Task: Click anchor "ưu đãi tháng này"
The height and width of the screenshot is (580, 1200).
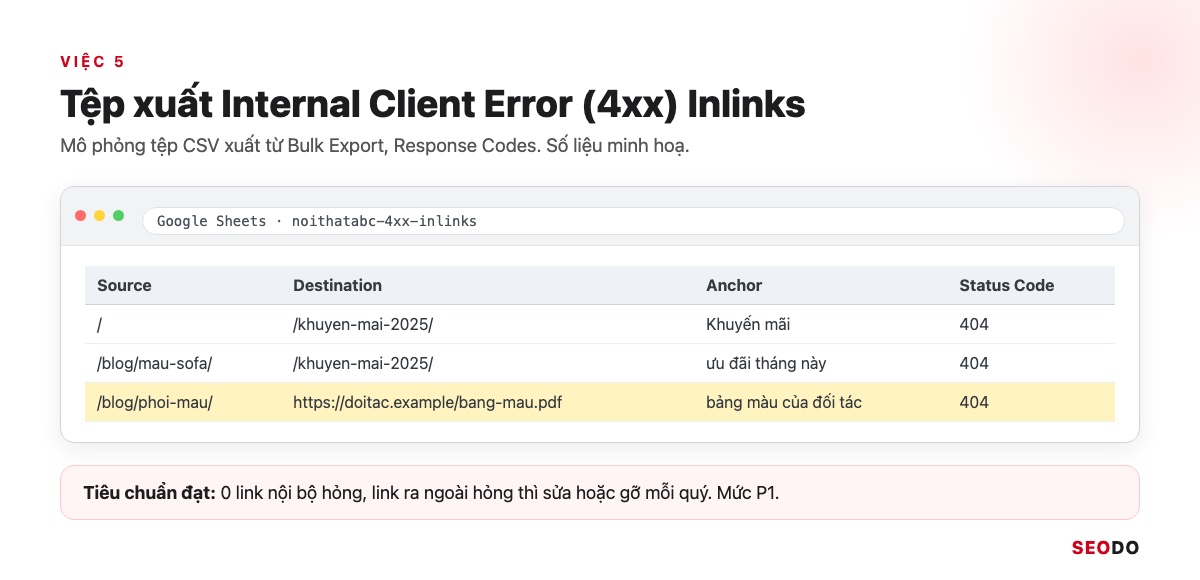Action: point(766,363)
